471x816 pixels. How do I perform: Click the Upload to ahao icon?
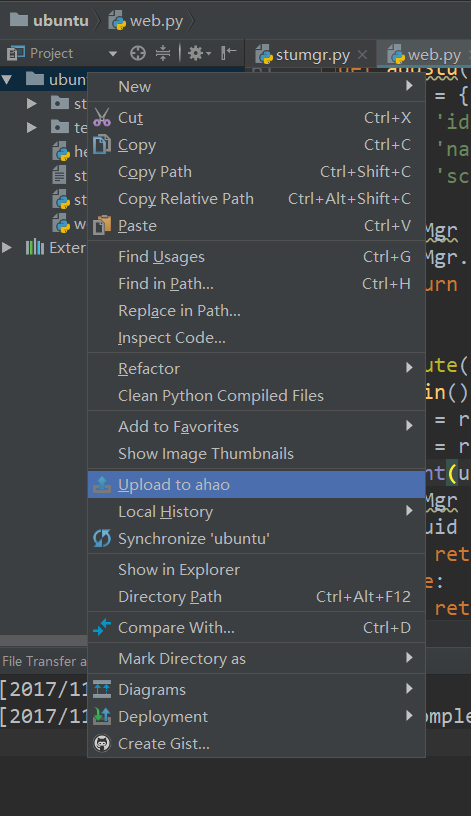point(101,484)
